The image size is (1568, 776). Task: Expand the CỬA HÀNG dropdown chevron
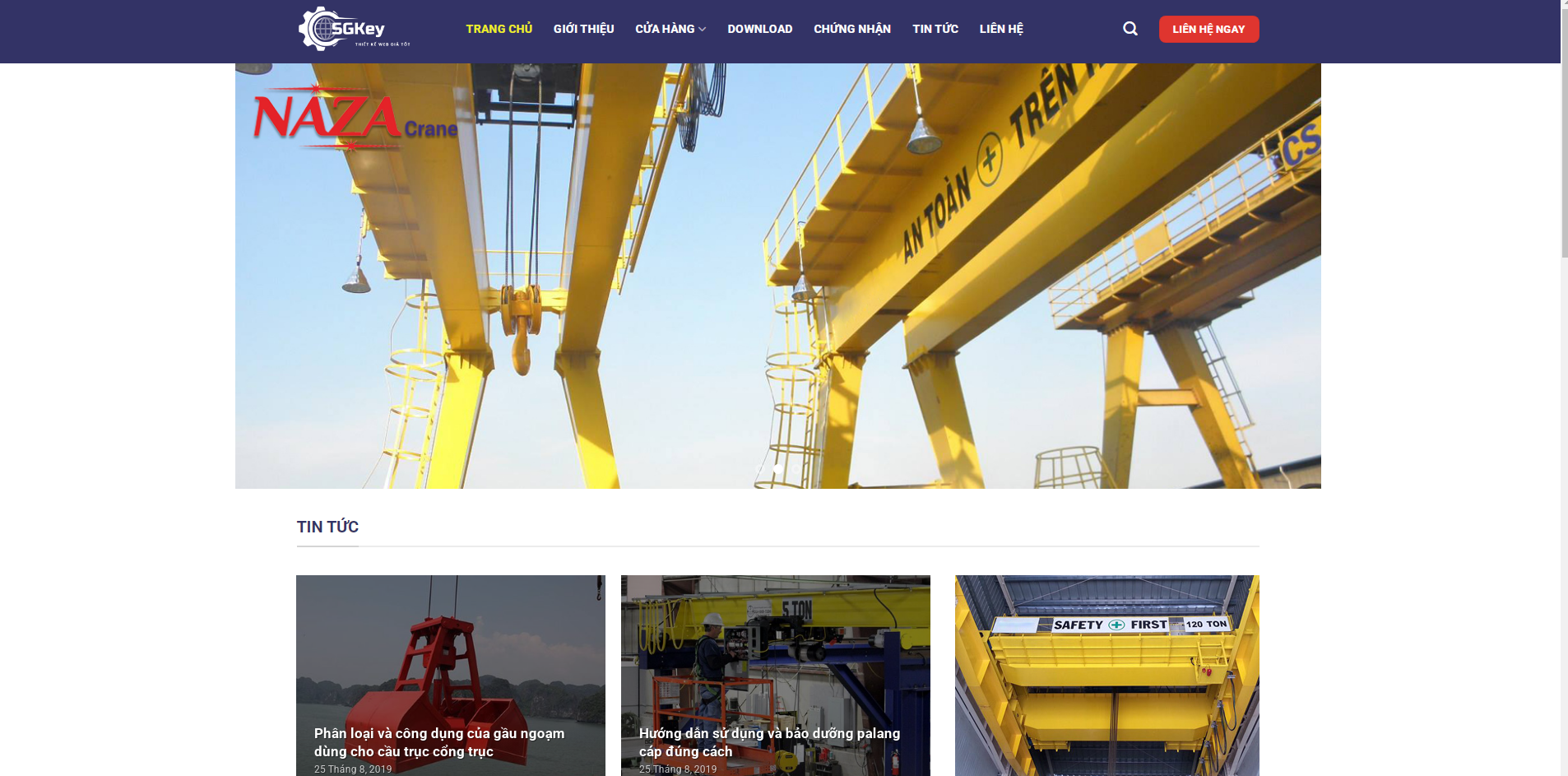[x=702, y=30]
